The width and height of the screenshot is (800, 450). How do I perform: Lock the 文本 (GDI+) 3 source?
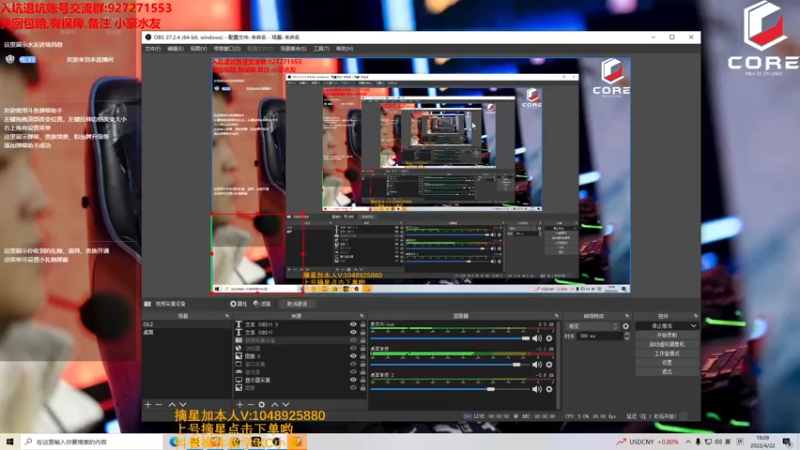tap(363, 324)
